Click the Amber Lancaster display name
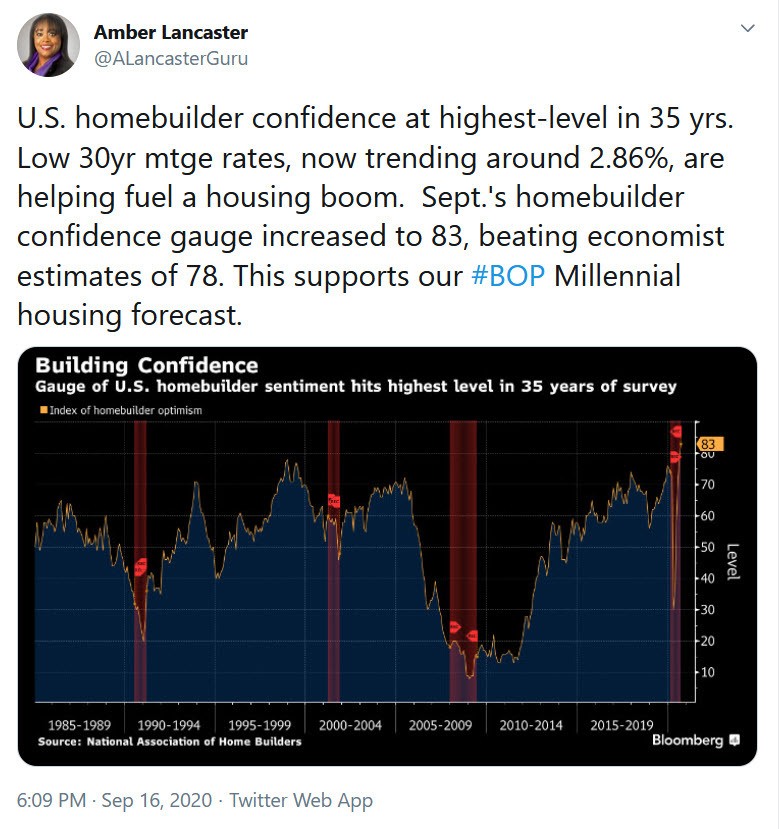Image resolution: width=779 pixels, height=829 pixels. pyautogui.click(x=169, y=32)
